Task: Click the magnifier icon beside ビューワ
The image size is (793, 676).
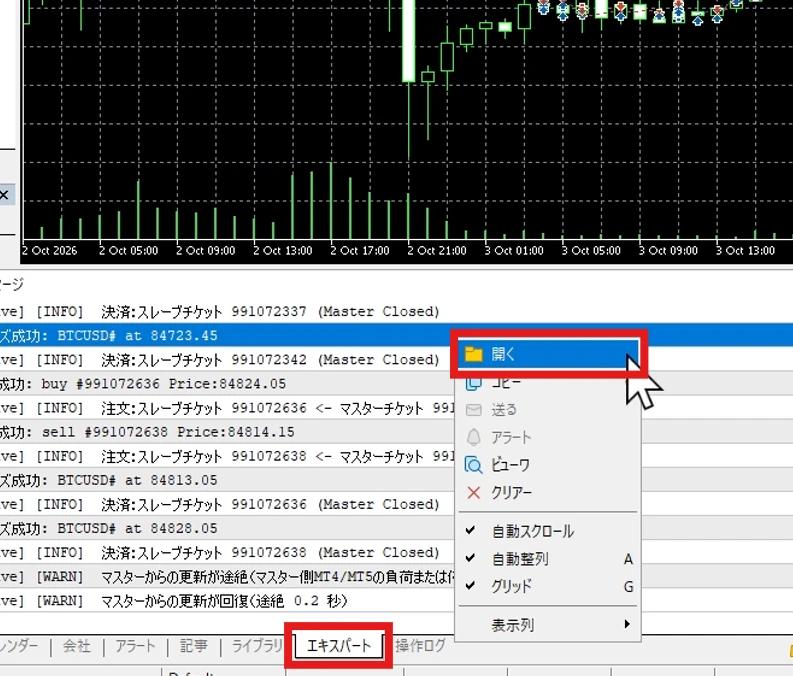Action: 473,465
